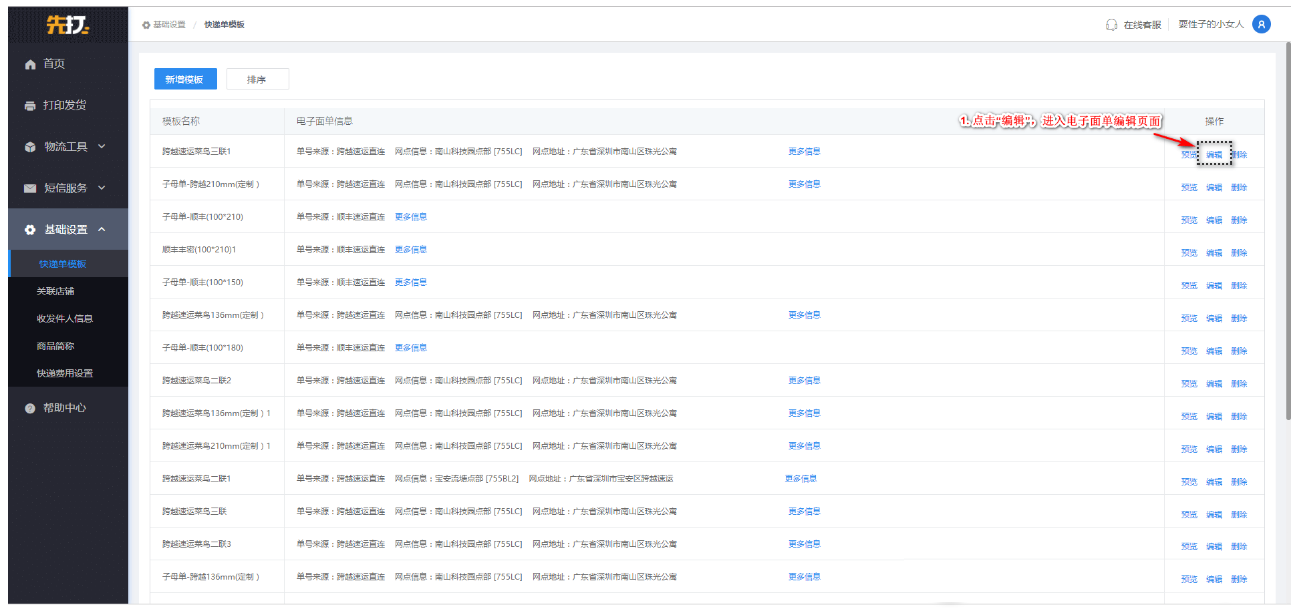The width and height of the screenshot is (1297, 608).
Task: Edit template 顺丰丰密(100*210)1
Action: 1214,253
